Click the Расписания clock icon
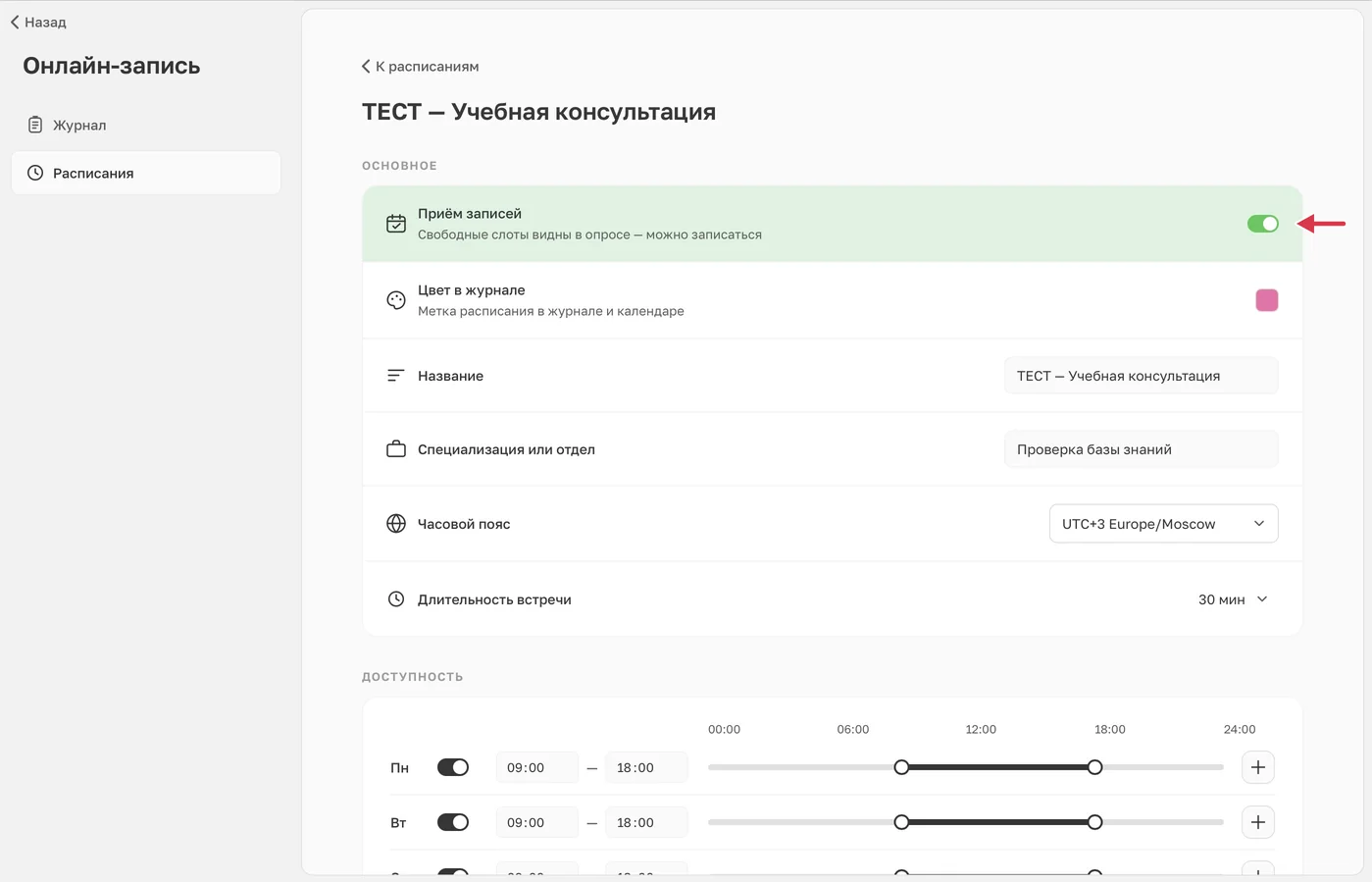Viewport: 1372px width, 882px height. tap(35, 173)
